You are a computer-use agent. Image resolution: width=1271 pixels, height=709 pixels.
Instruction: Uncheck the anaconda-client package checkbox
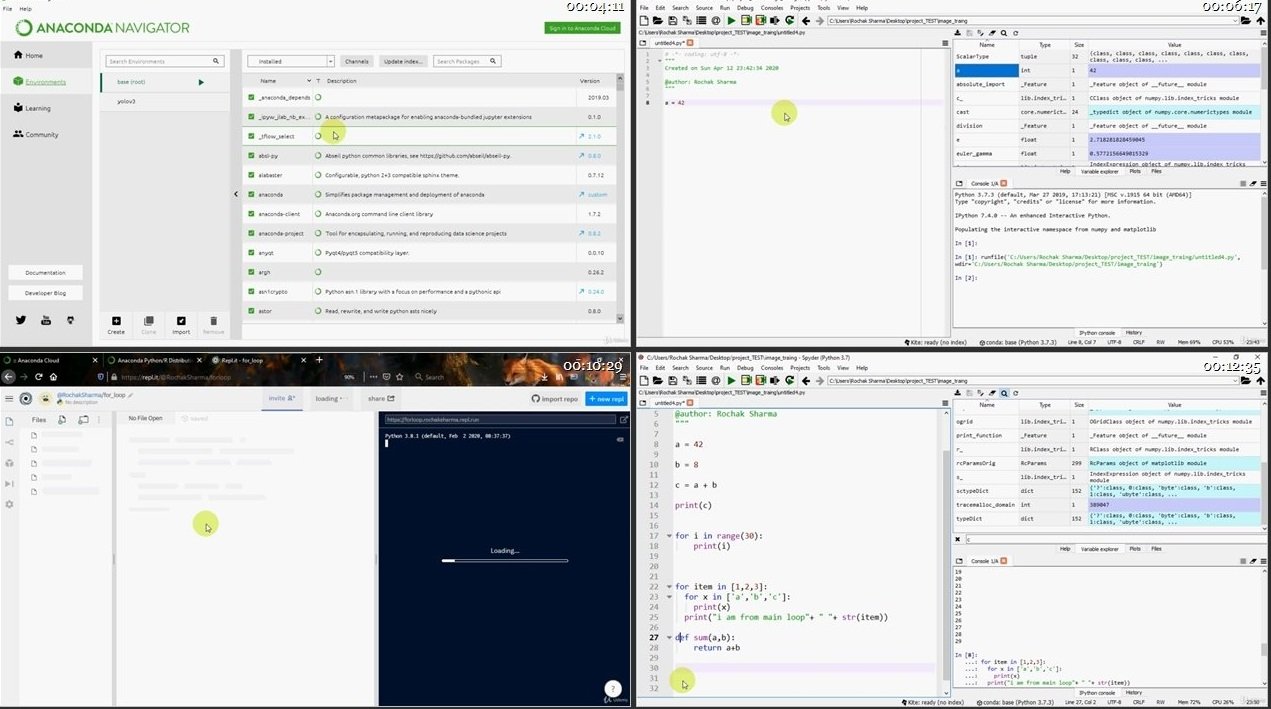(x=251, y=214)
